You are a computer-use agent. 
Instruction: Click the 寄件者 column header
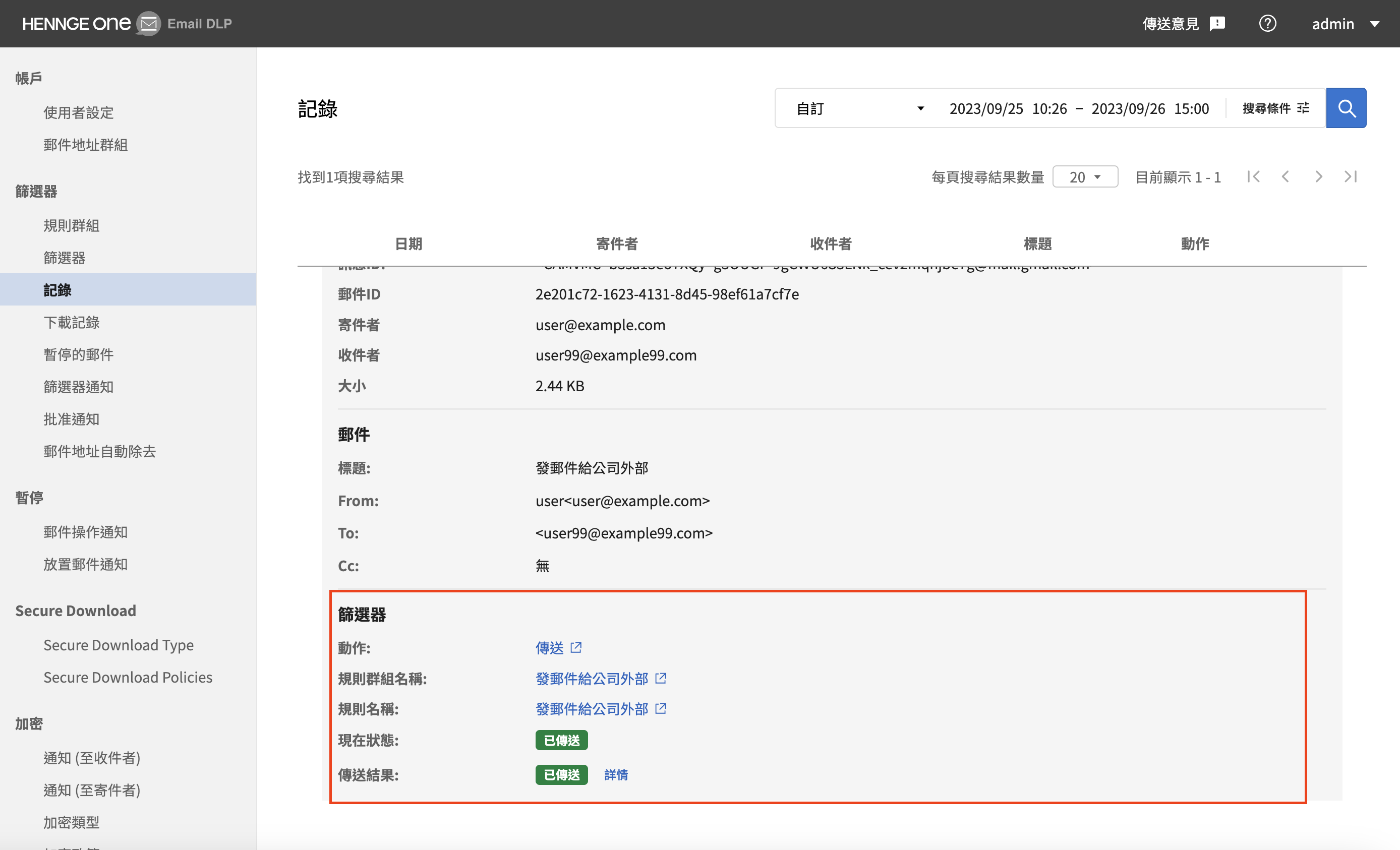[617, 244]
